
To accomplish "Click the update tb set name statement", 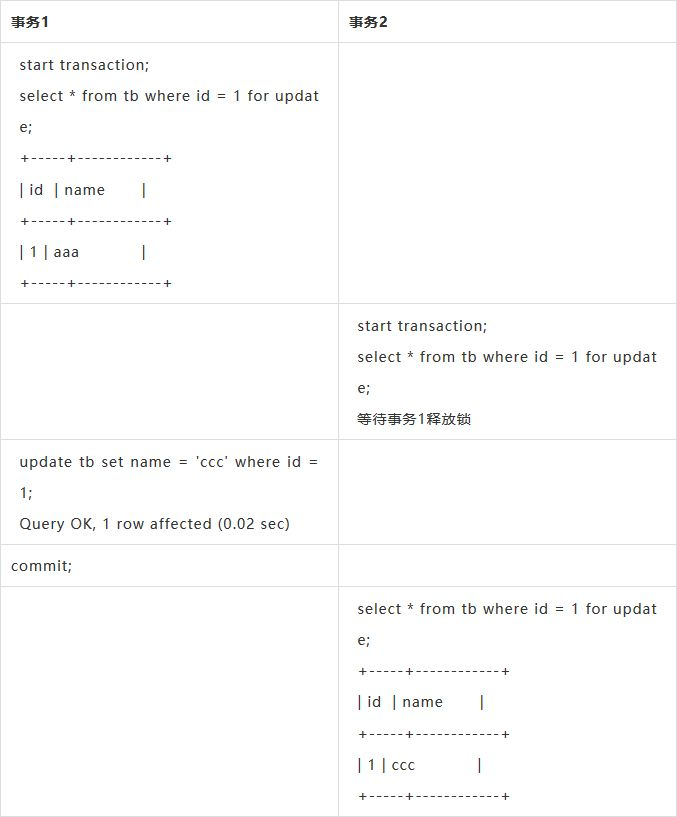I will point(168,462).
